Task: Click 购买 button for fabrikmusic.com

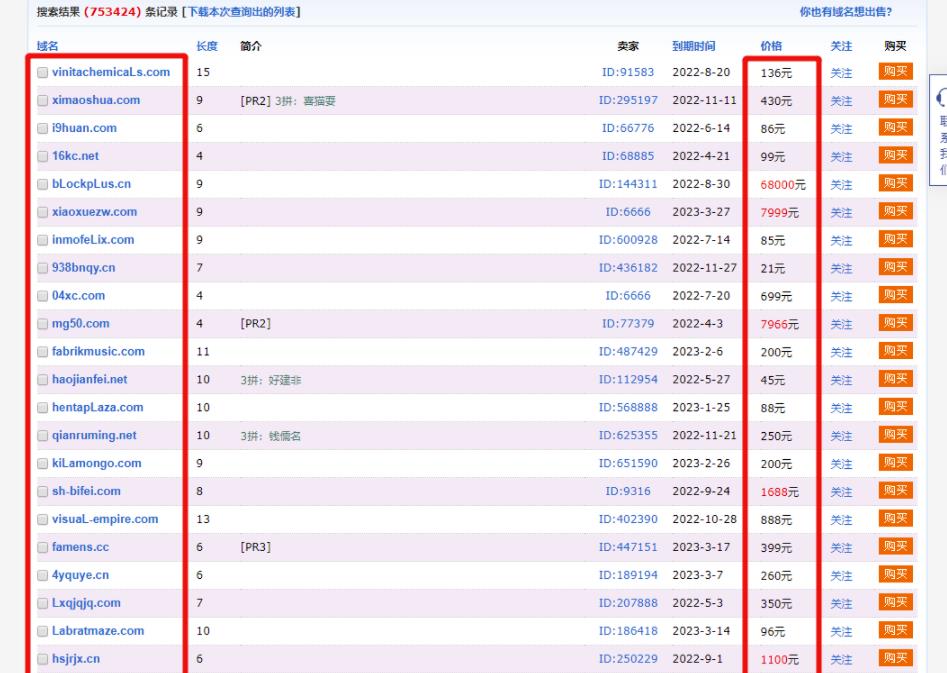Action: click(x=895, y=352)
